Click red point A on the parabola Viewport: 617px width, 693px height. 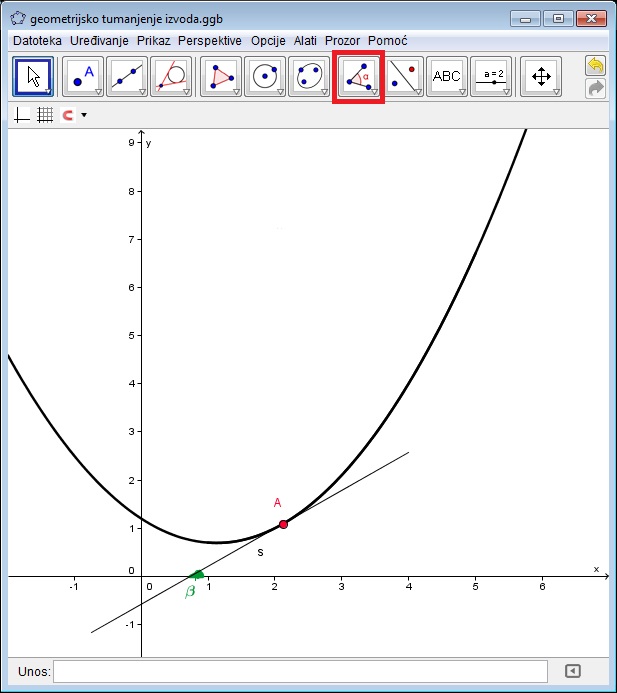[x=283, y=524]
